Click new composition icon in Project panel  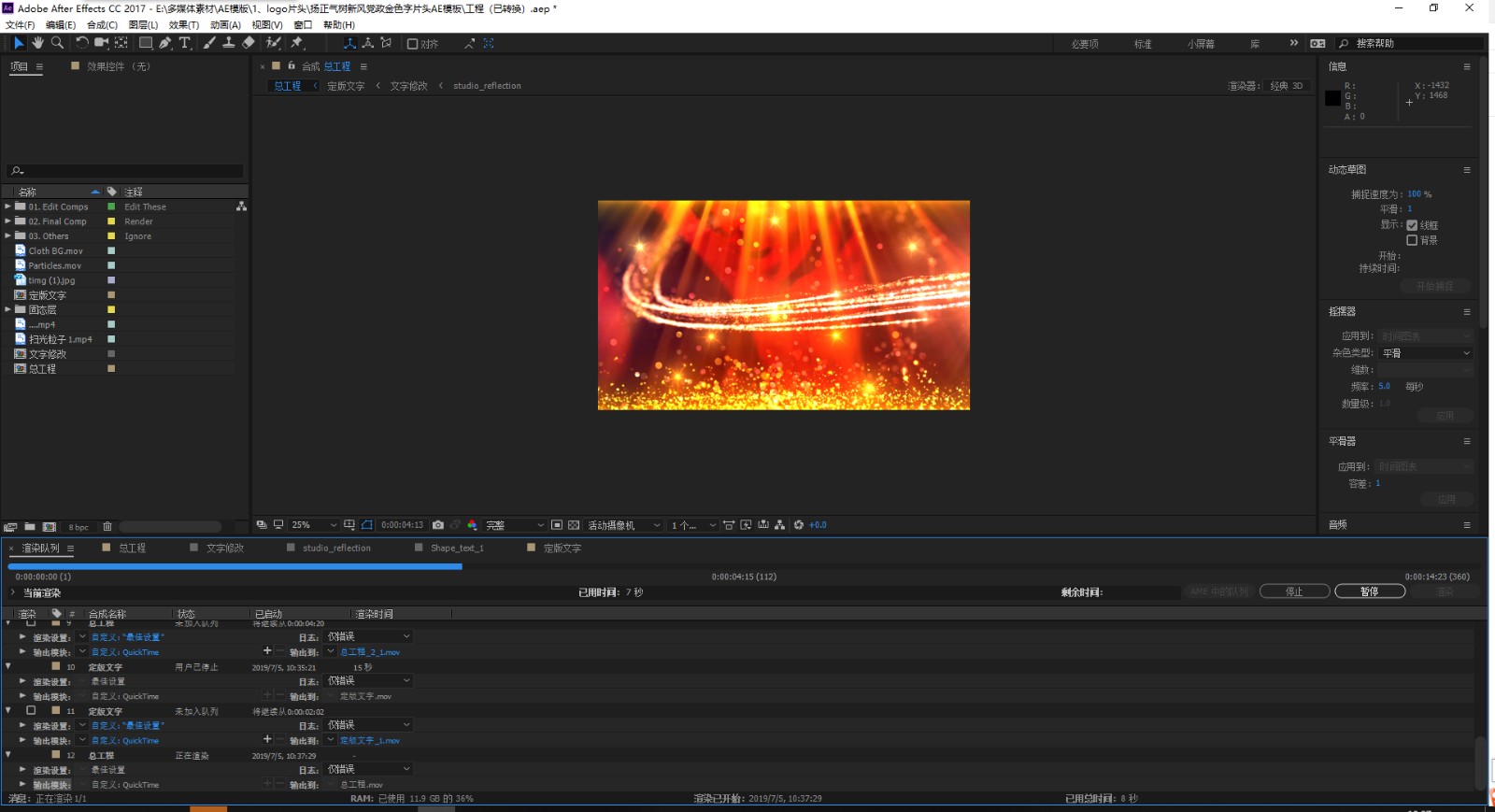[50, 527]
